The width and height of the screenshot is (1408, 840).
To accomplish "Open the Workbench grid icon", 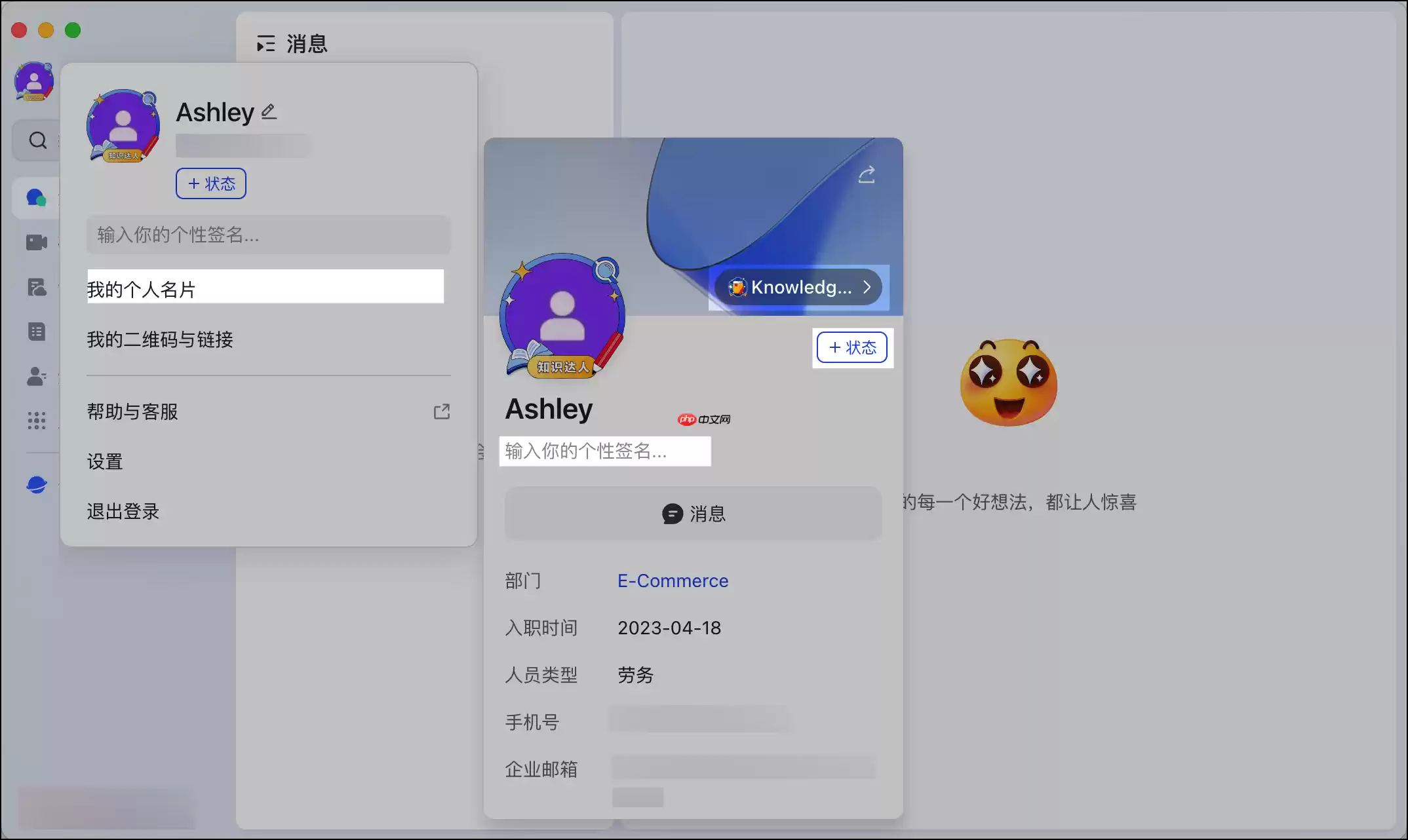I will point(37,420).
